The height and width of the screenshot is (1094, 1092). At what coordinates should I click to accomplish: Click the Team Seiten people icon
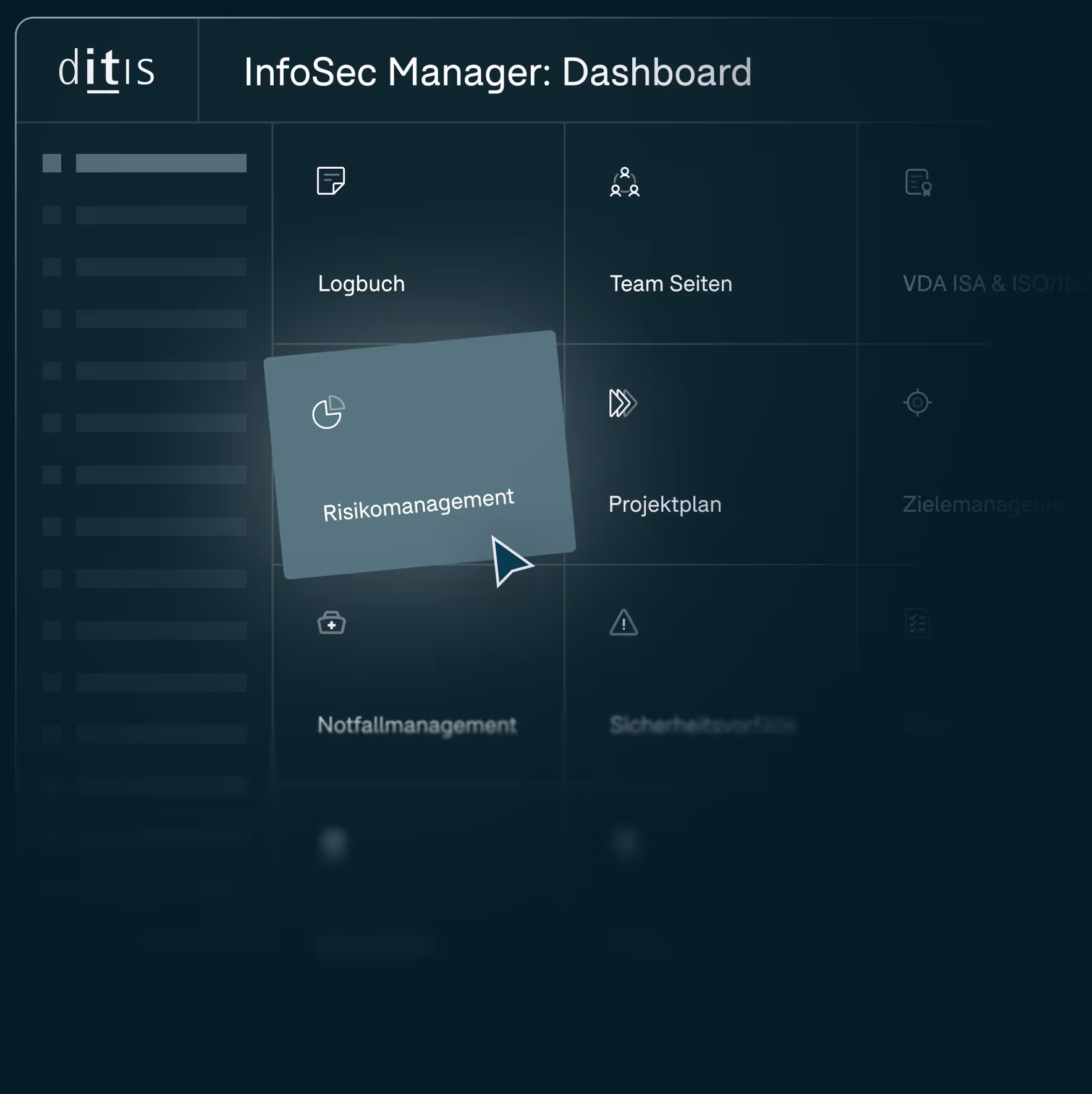pyautogui.click(x=625, y=182)
